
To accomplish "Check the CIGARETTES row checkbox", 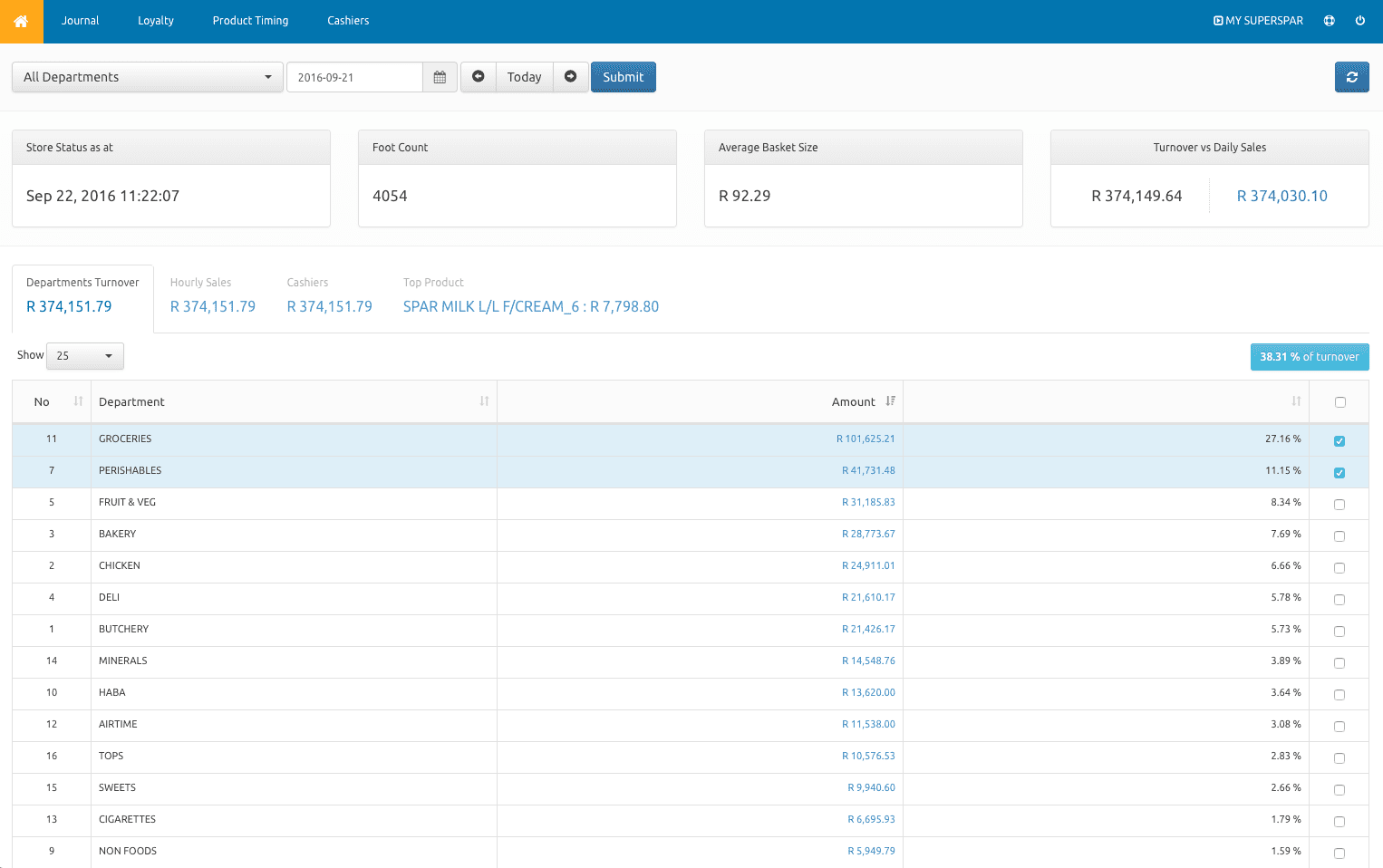I will (1339, 822).
